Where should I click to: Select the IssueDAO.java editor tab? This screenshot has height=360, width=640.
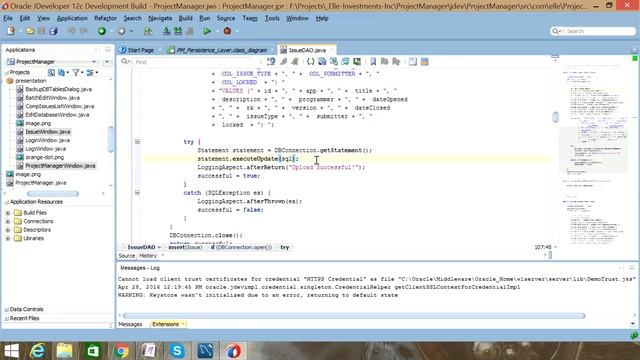click(307, 50)
